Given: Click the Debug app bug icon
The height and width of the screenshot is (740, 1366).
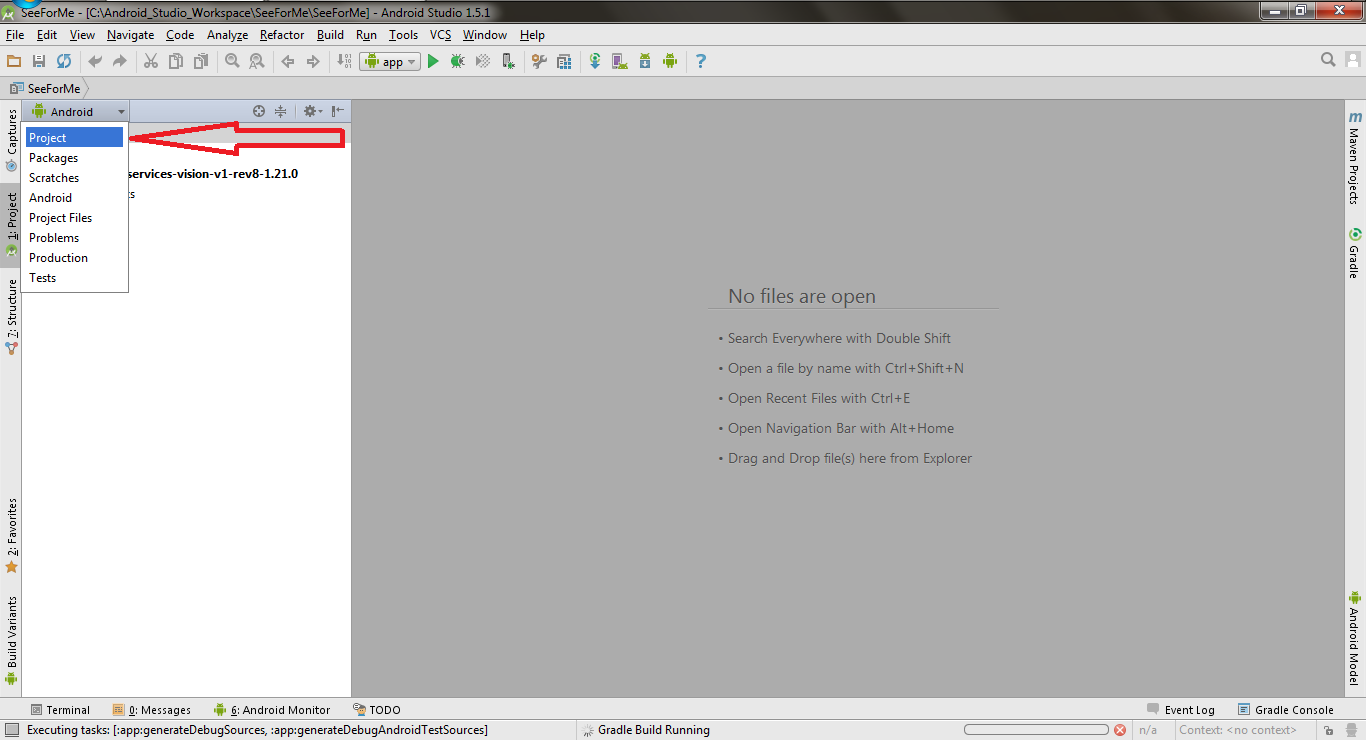Looking at the screenshot, I should (x=458, y=61).
